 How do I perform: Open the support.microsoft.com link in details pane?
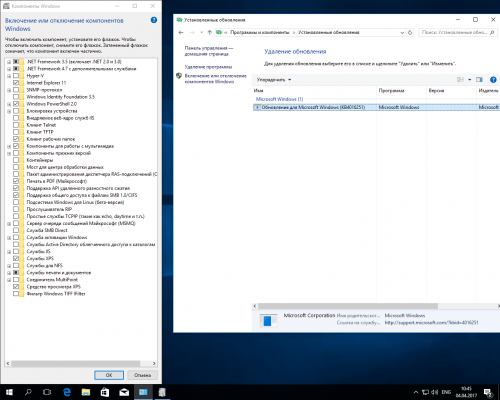coord(431,323)
